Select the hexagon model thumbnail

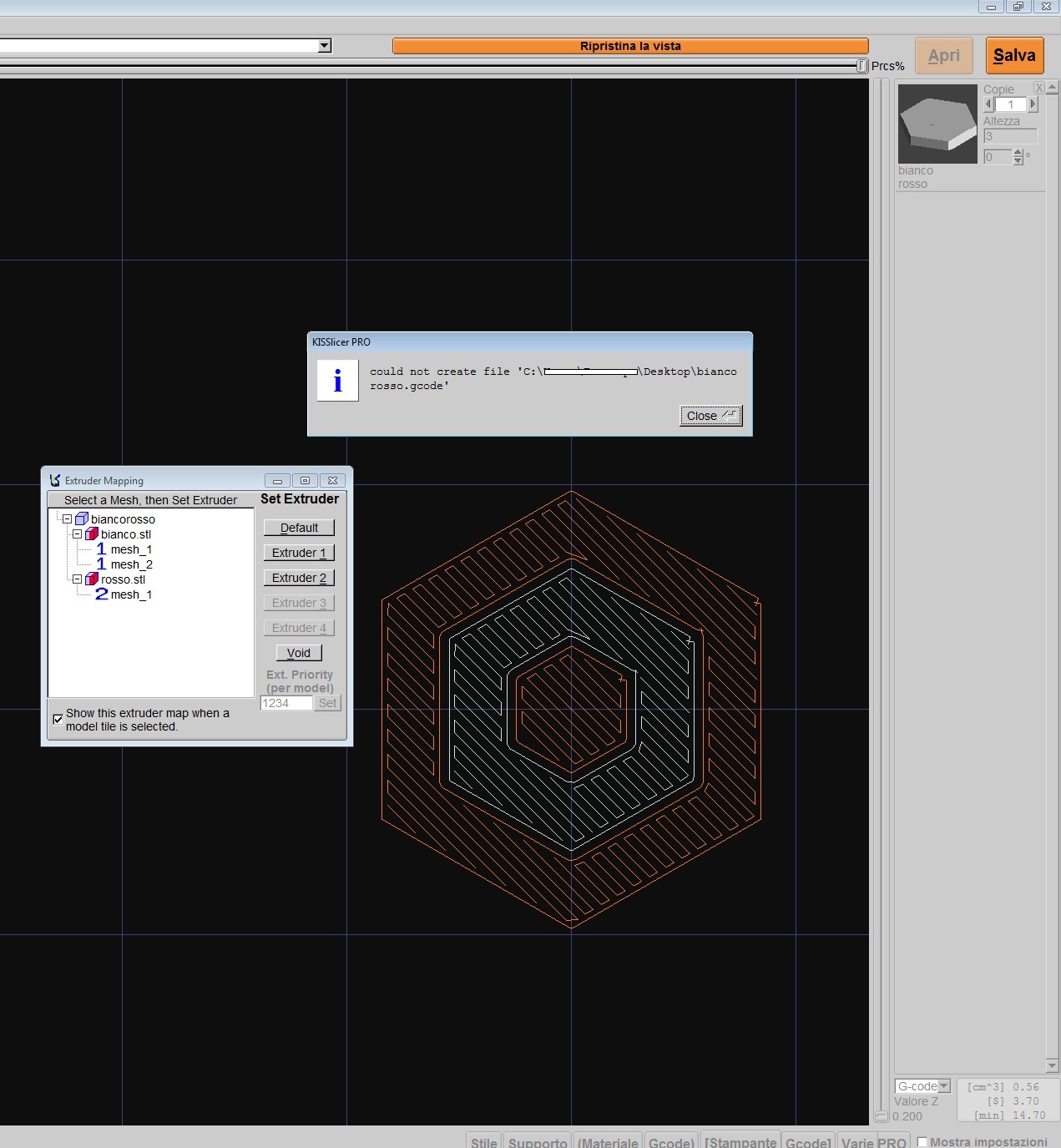pyautogui.click(x=937, y=124)
